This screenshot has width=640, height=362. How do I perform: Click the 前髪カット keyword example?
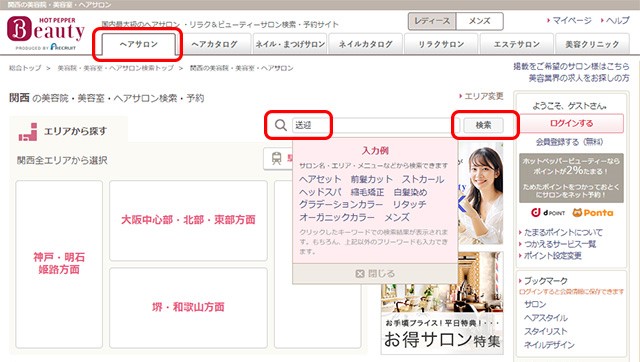pos(371,179)
